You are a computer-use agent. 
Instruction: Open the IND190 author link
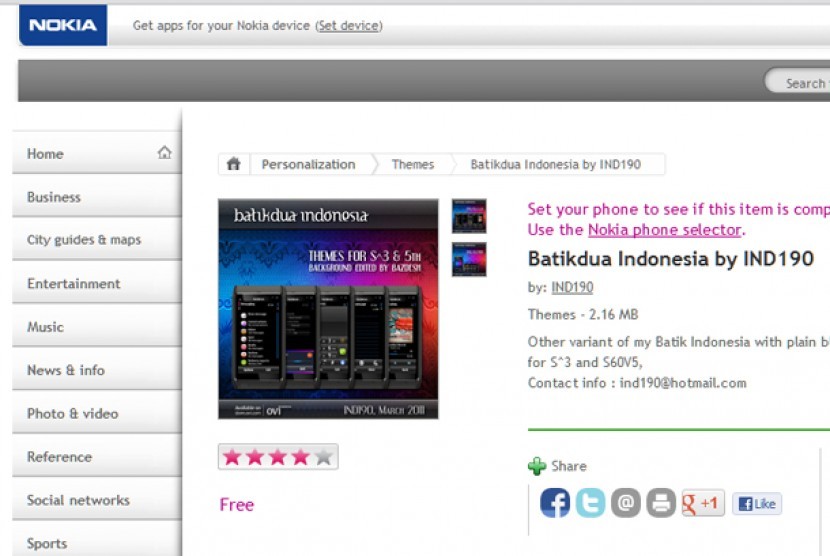(572, 287)
